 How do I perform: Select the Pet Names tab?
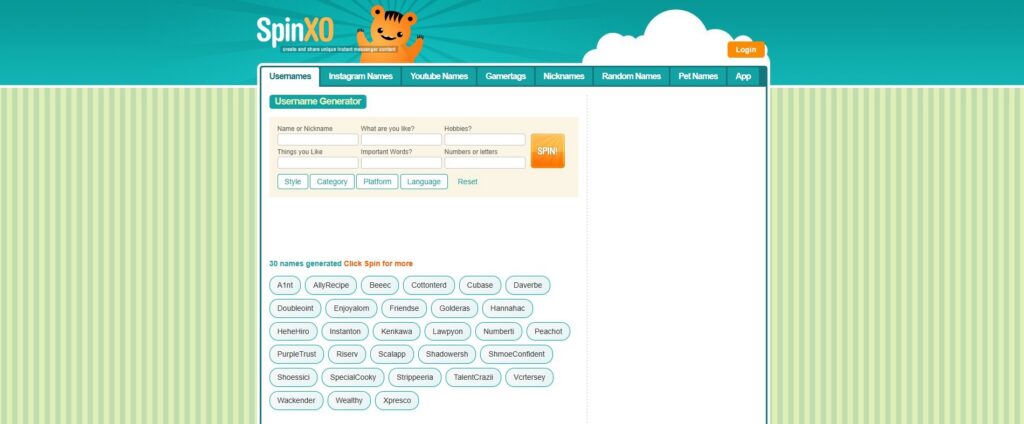[x=698, y=76]
